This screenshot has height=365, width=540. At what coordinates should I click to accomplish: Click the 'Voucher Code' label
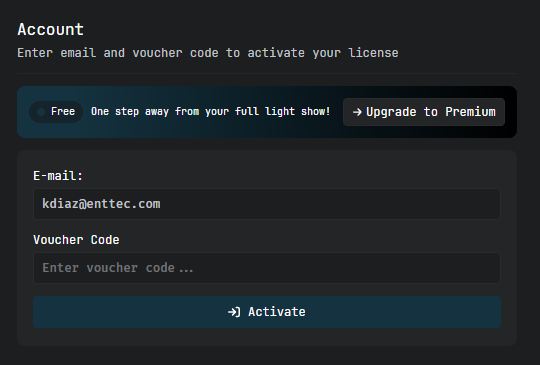pyautogui.click(x=76, y=240)
